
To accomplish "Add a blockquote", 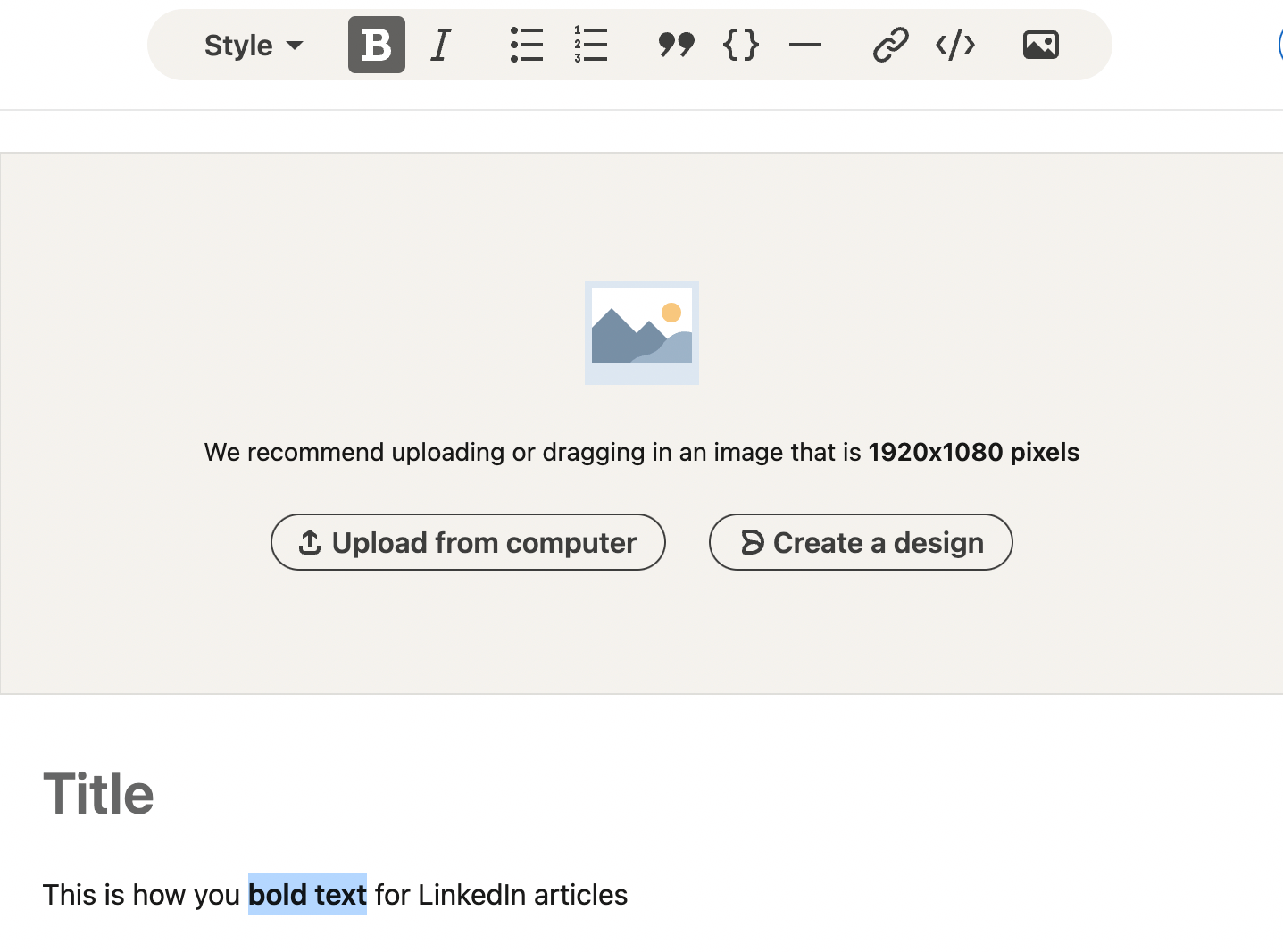I will pos(676,45).
